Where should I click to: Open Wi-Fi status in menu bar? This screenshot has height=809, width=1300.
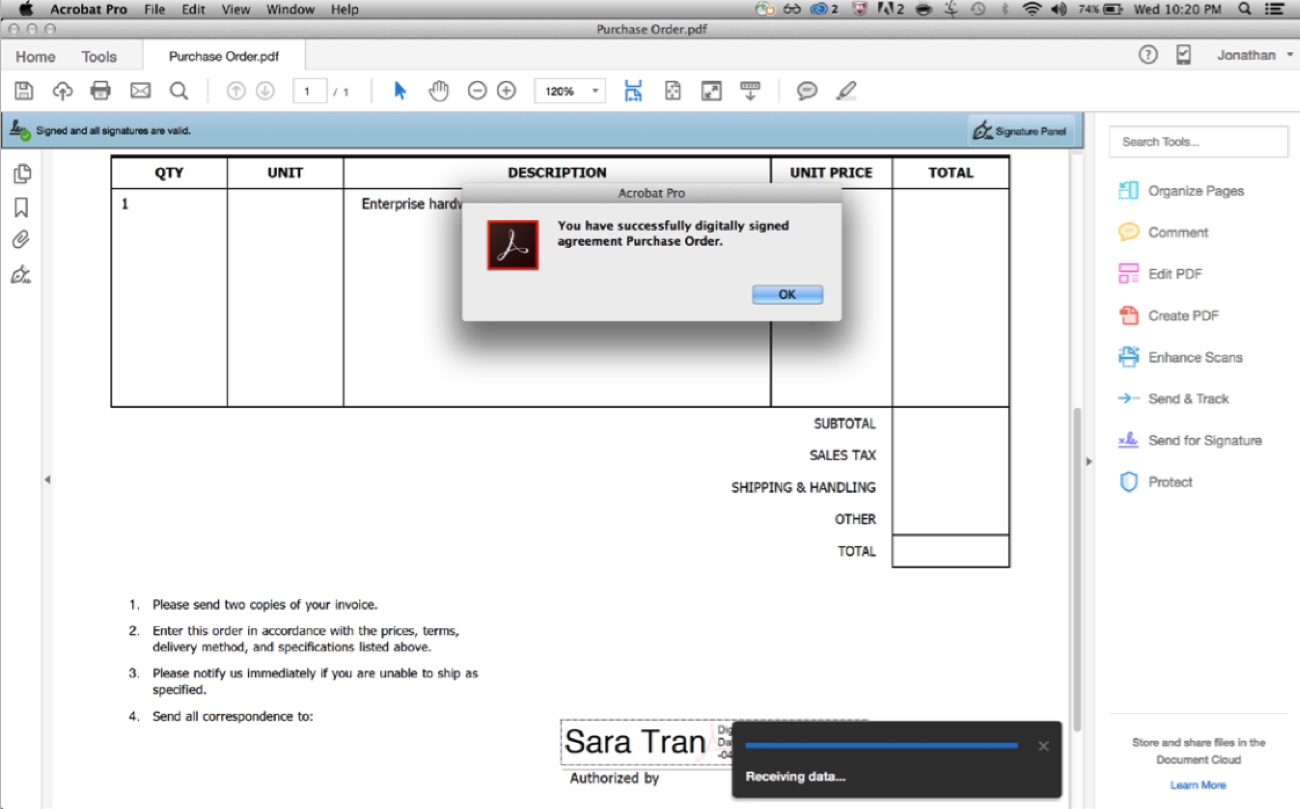pyautogui.click(x=1031, y=9)
